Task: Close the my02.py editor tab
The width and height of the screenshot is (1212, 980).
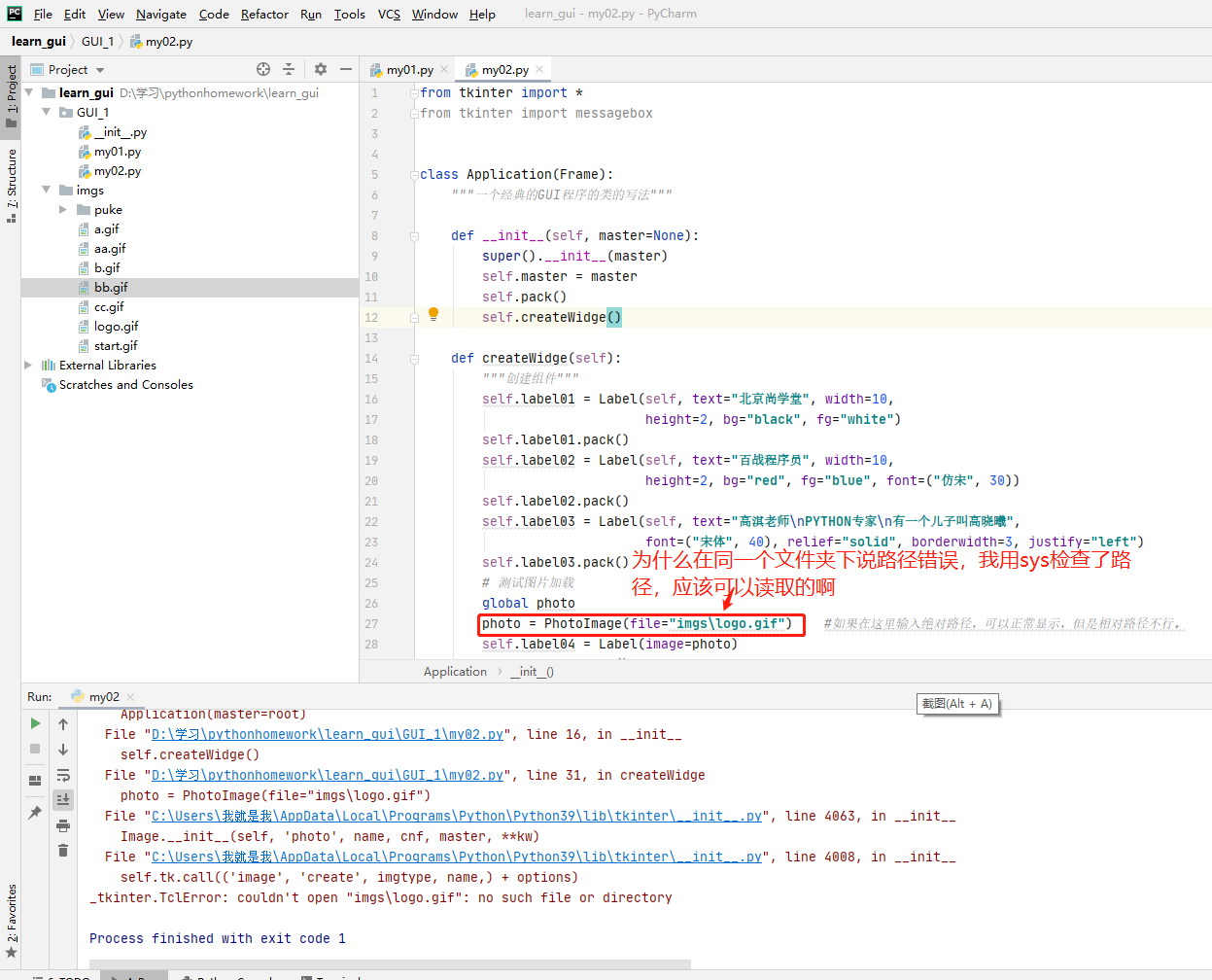Action: click(539, 69)
